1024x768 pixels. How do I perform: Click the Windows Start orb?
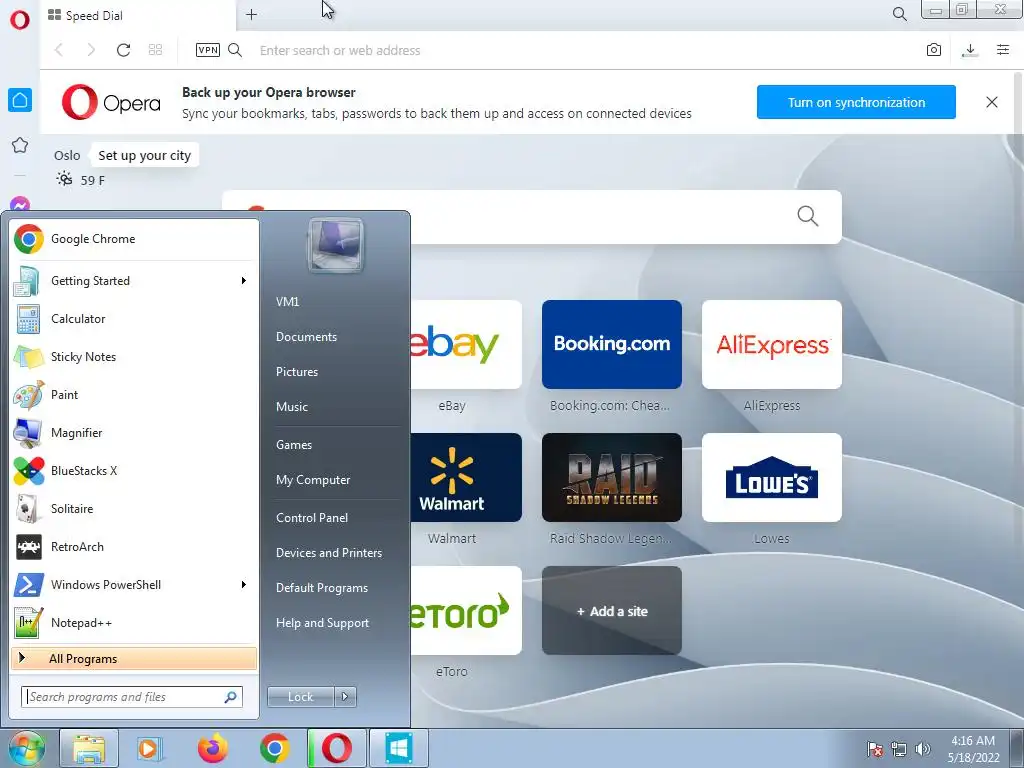[x=26, y=748]
